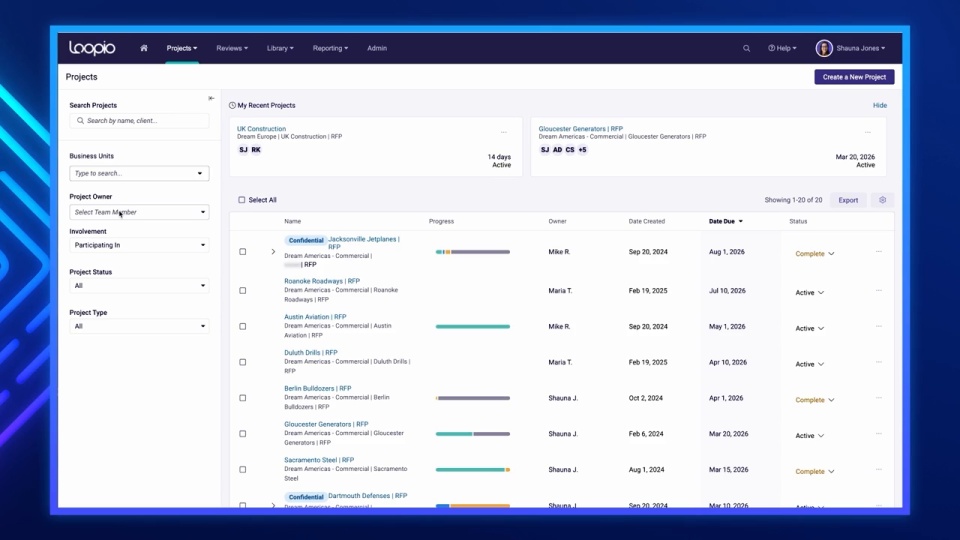960x540 pixels.
Task: Open Project Status dropdown
Action: tap(139, 285)
